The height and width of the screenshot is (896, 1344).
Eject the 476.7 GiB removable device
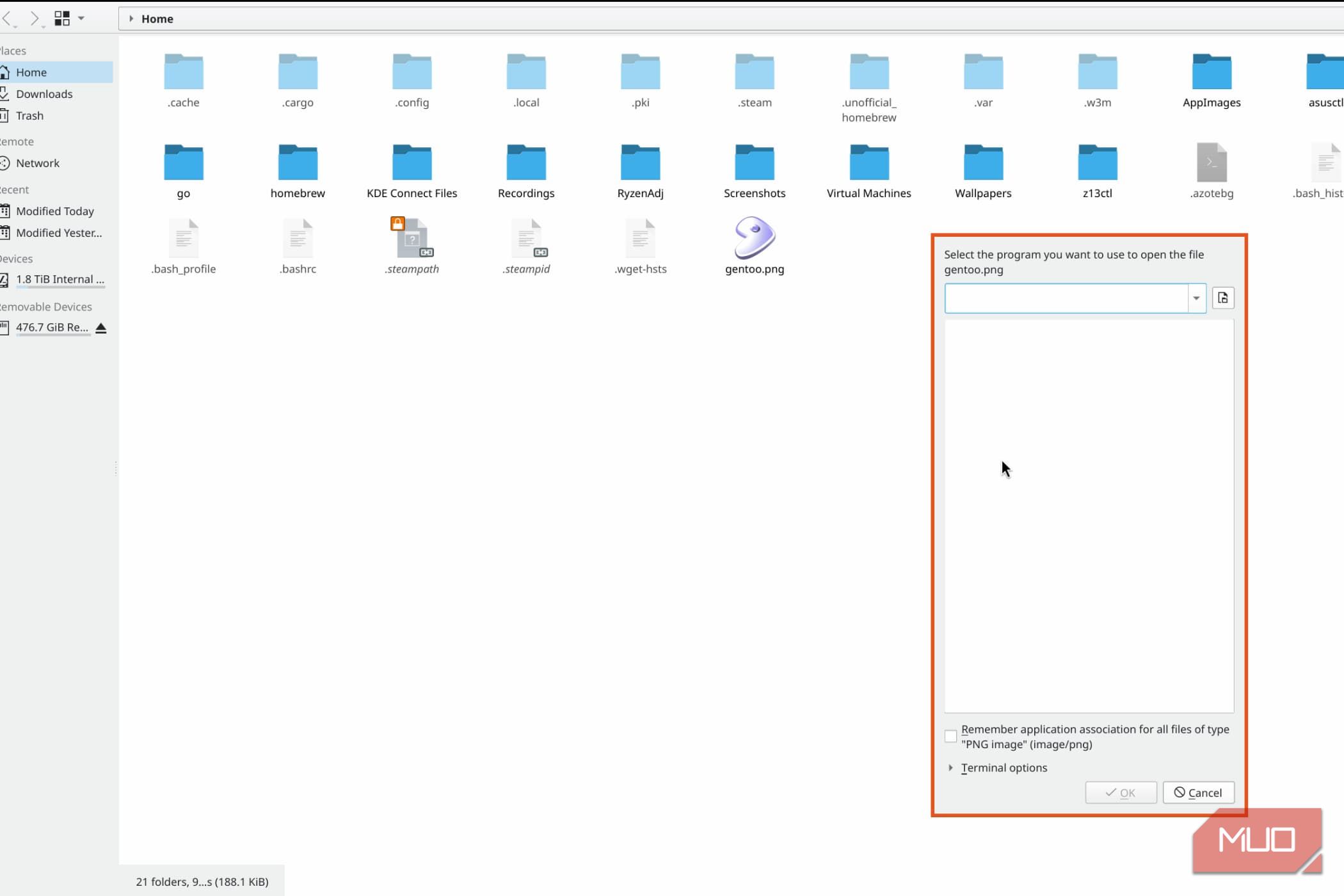[x=101, y=328]
